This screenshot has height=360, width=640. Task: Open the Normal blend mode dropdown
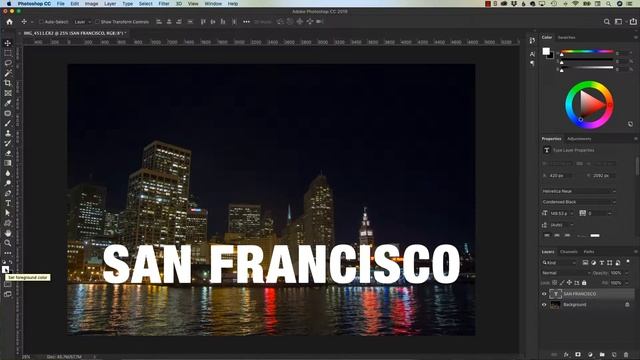pyautogui.click(x=566, y=273)
